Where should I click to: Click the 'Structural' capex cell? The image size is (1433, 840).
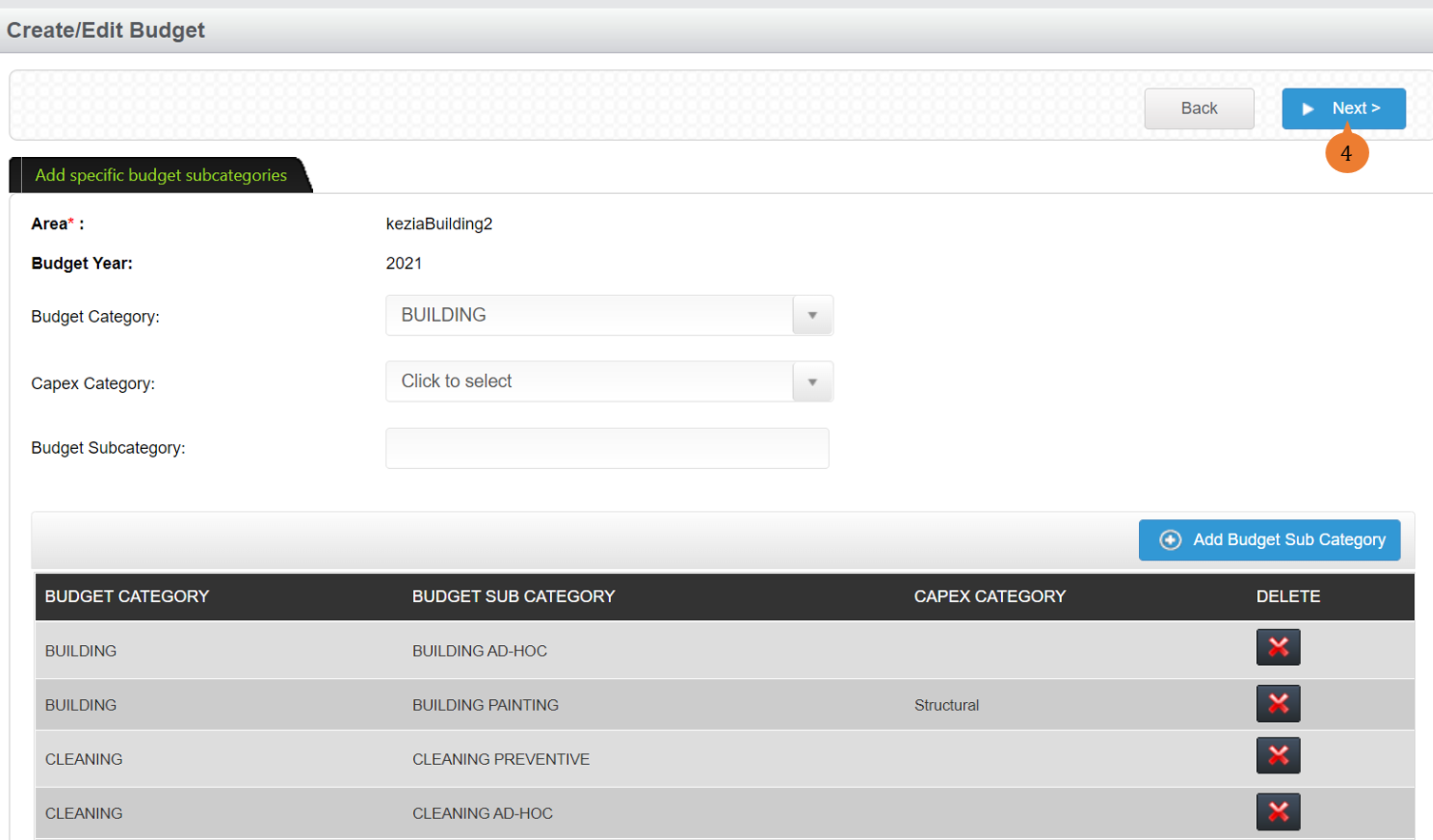[947, 705]
